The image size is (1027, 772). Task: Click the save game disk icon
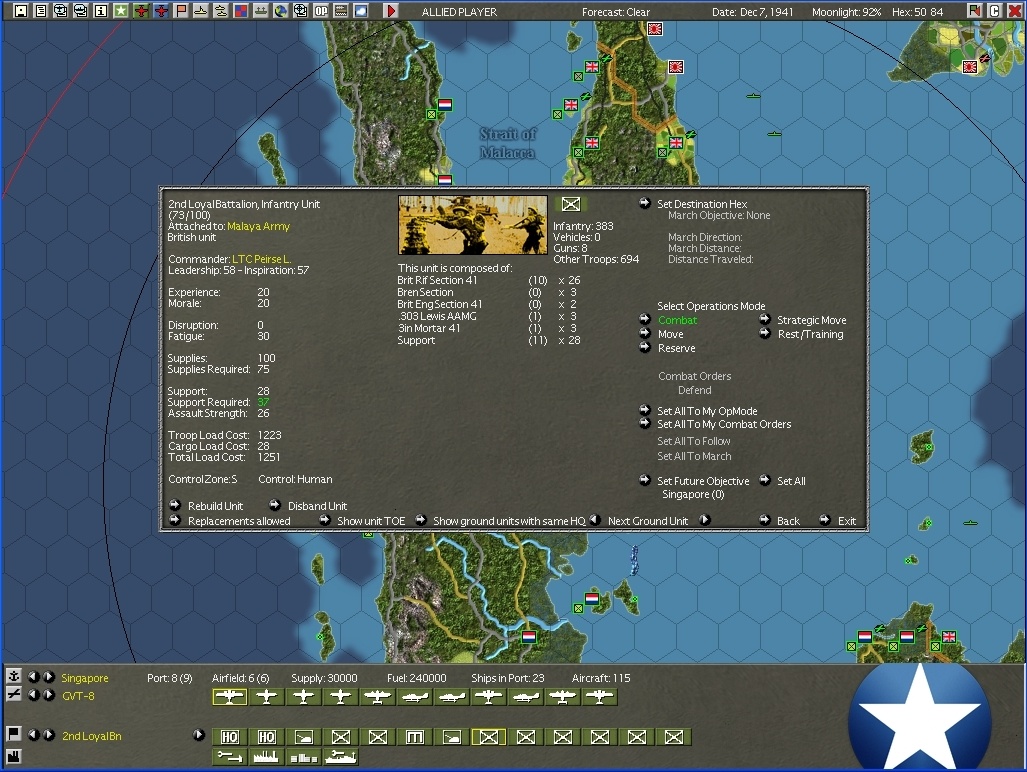(x=21, y=11)
